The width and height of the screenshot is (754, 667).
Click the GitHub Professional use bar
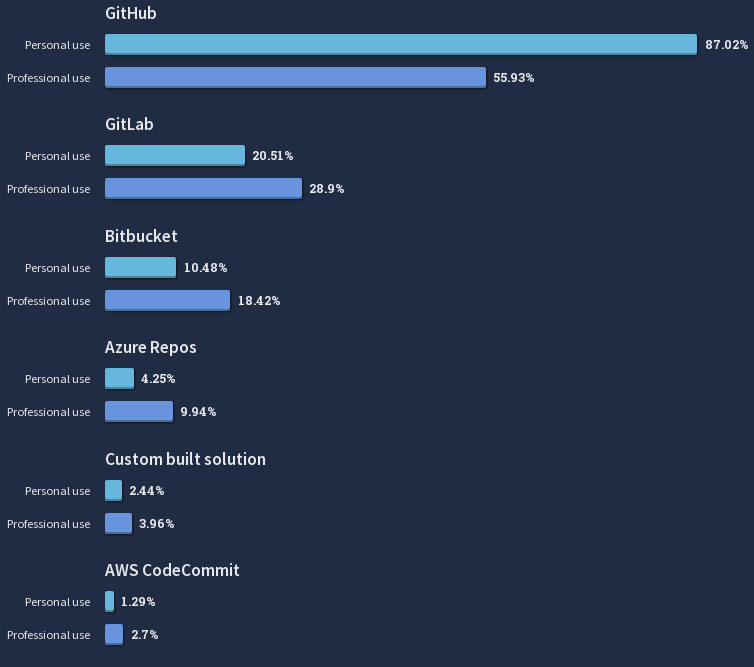pyautogui.click(x=295, y=77)
